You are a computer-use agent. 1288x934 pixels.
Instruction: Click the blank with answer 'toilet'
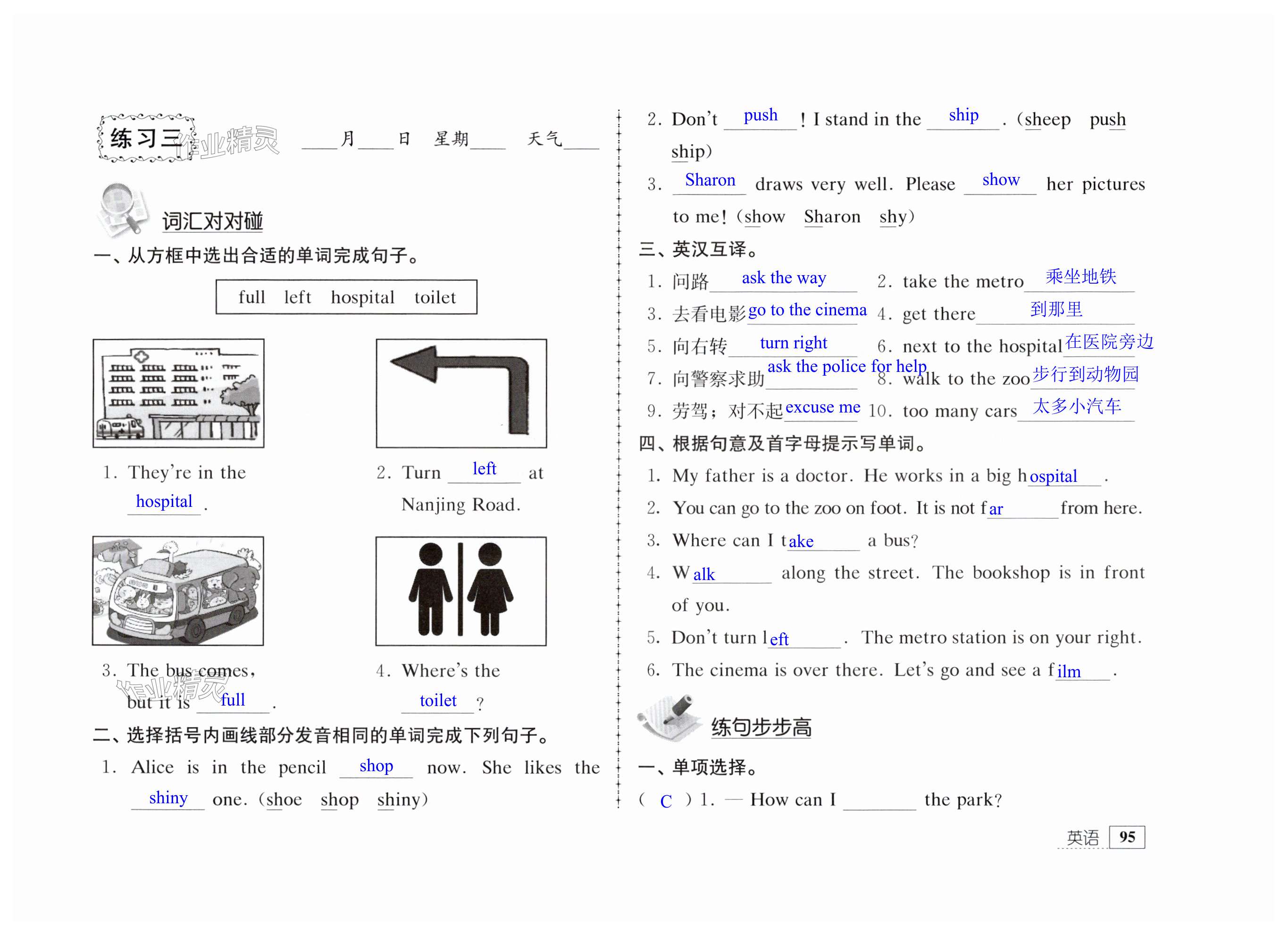(x=438, y=701)
